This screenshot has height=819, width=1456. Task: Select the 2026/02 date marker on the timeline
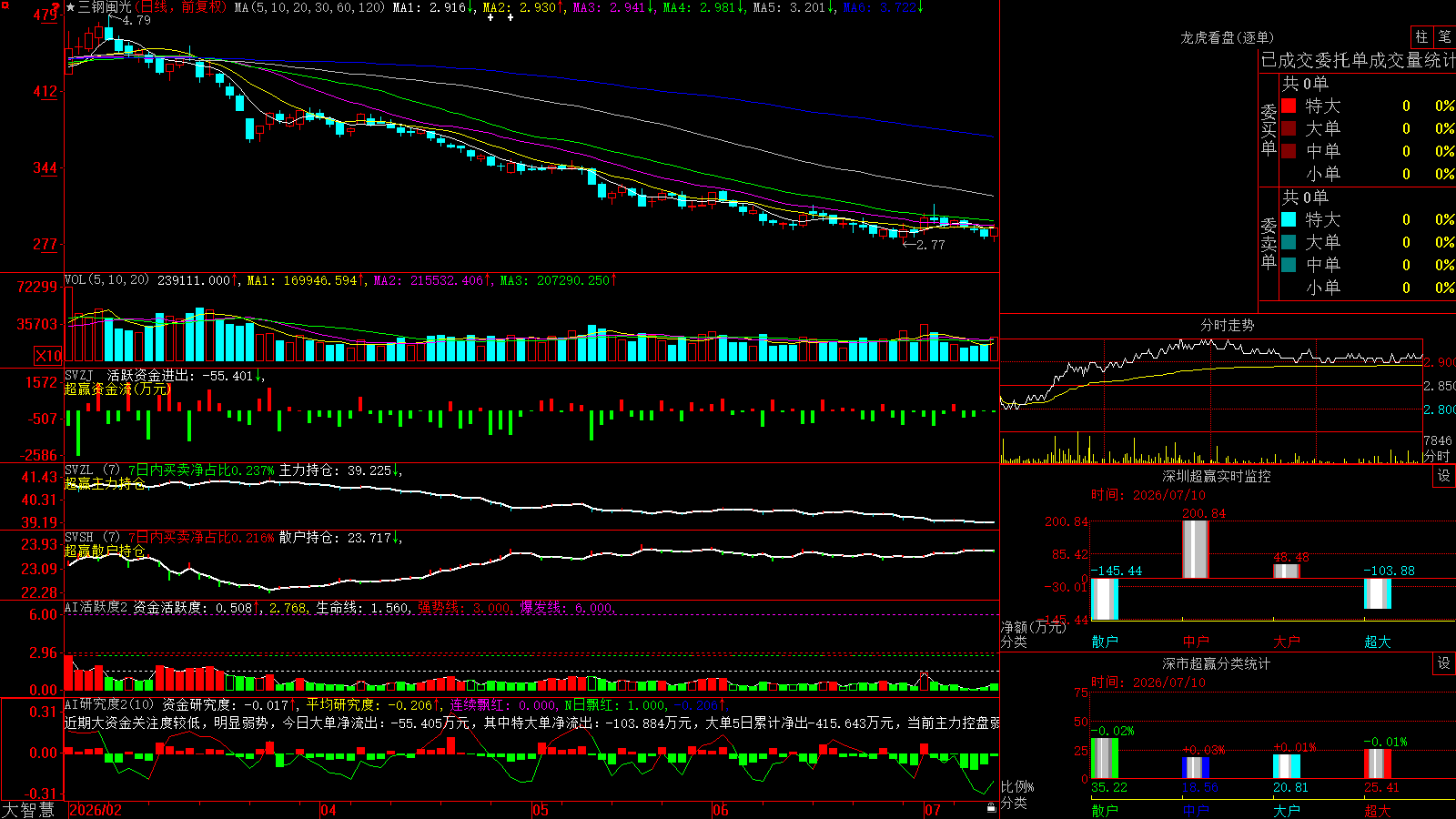pyautogui.click(x=96, y=810)
